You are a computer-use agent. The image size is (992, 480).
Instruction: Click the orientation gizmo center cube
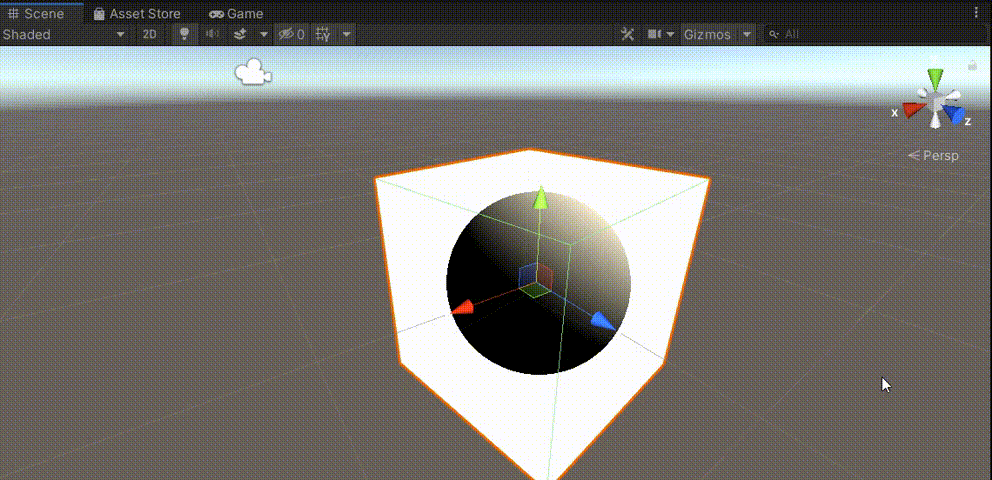tap(935, 102)
